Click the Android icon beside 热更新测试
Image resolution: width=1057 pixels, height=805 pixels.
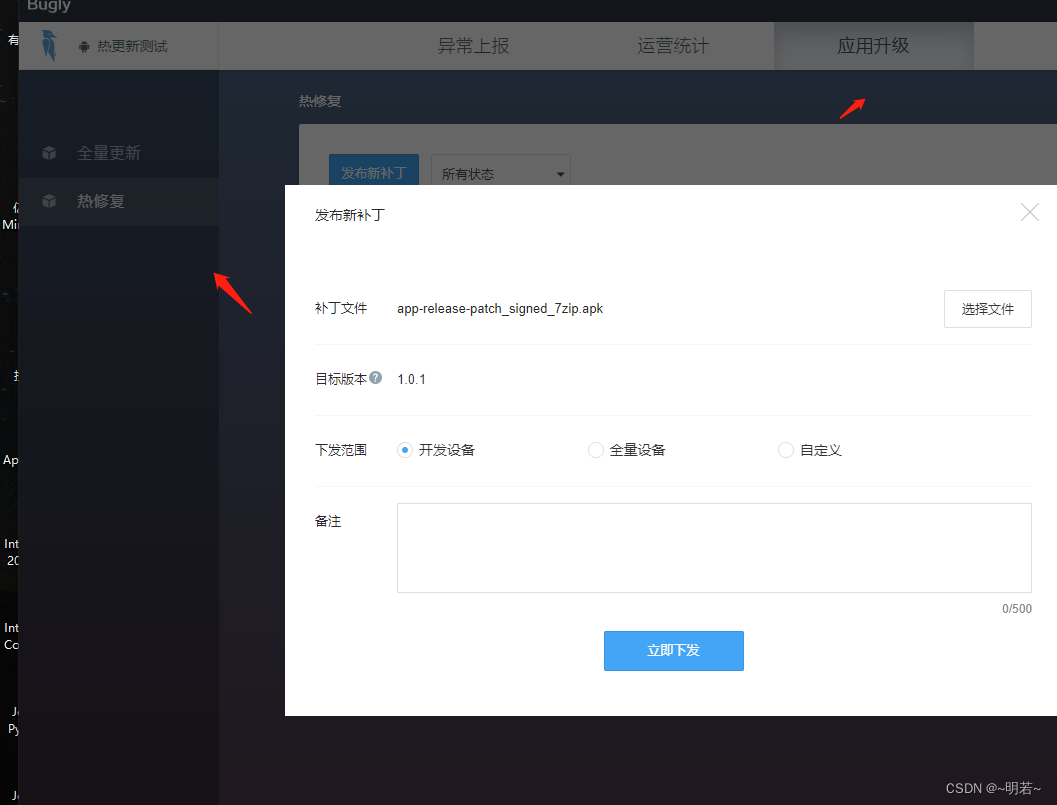coord(84,47)
